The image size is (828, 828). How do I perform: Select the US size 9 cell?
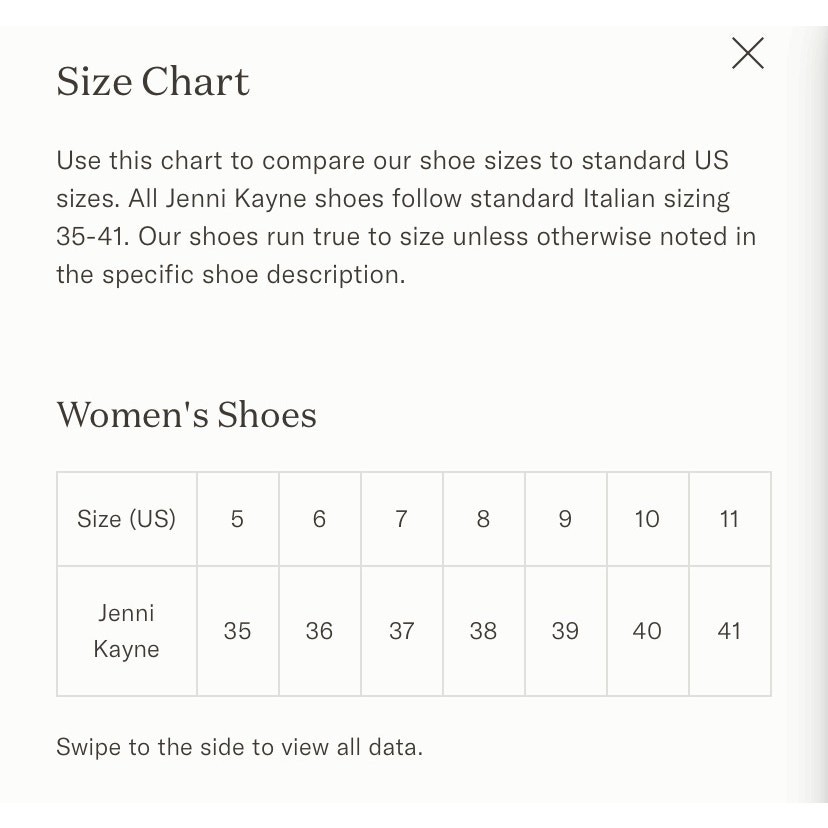(x=566, y=519)
